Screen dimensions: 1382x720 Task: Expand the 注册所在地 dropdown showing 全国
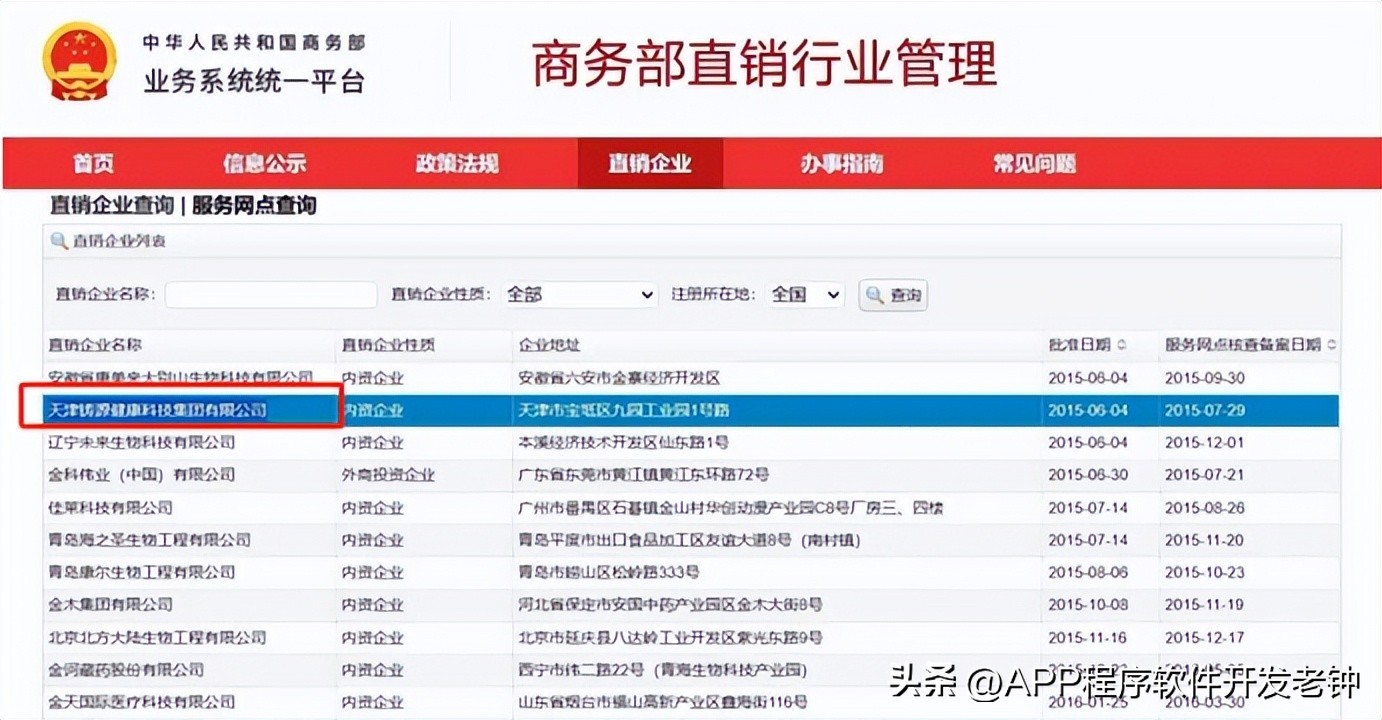(805, 295)
